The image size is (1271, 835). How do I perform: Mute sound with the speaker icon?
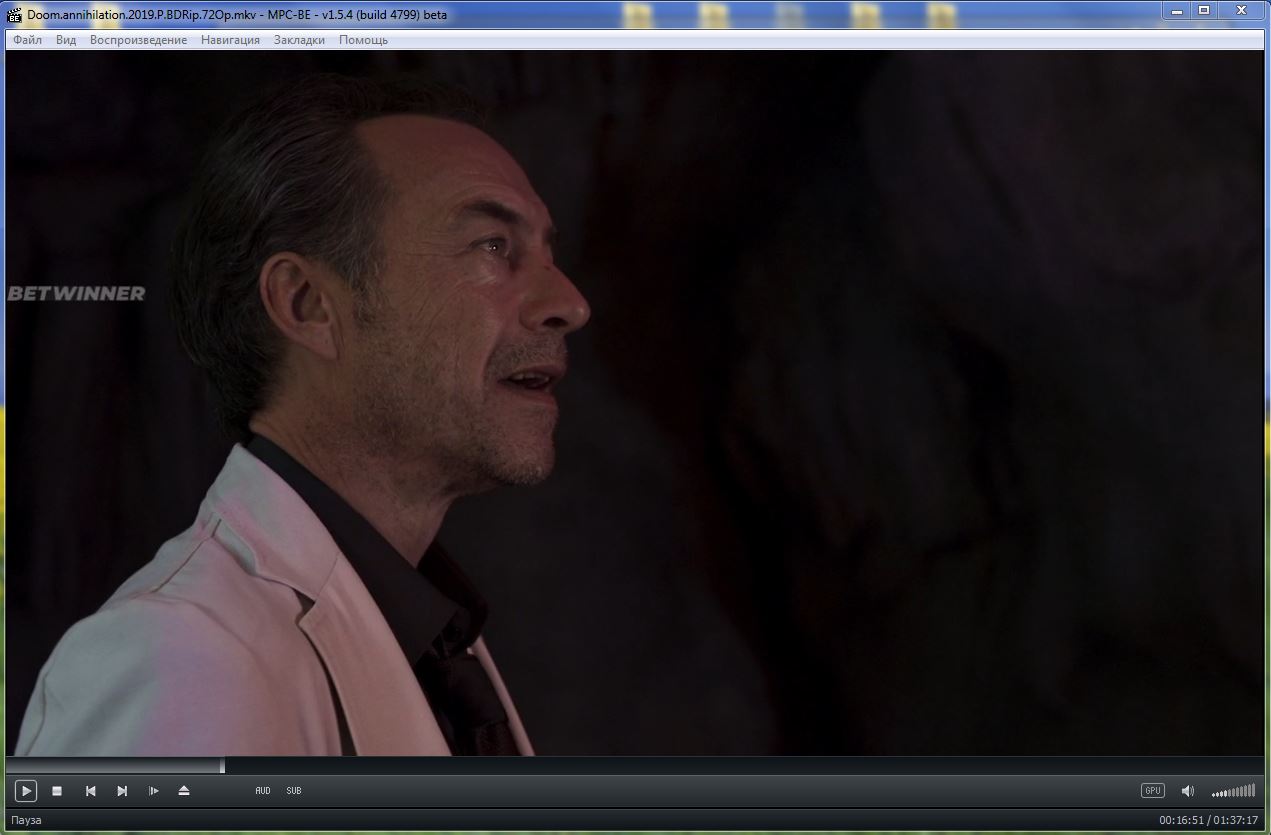1187,791
